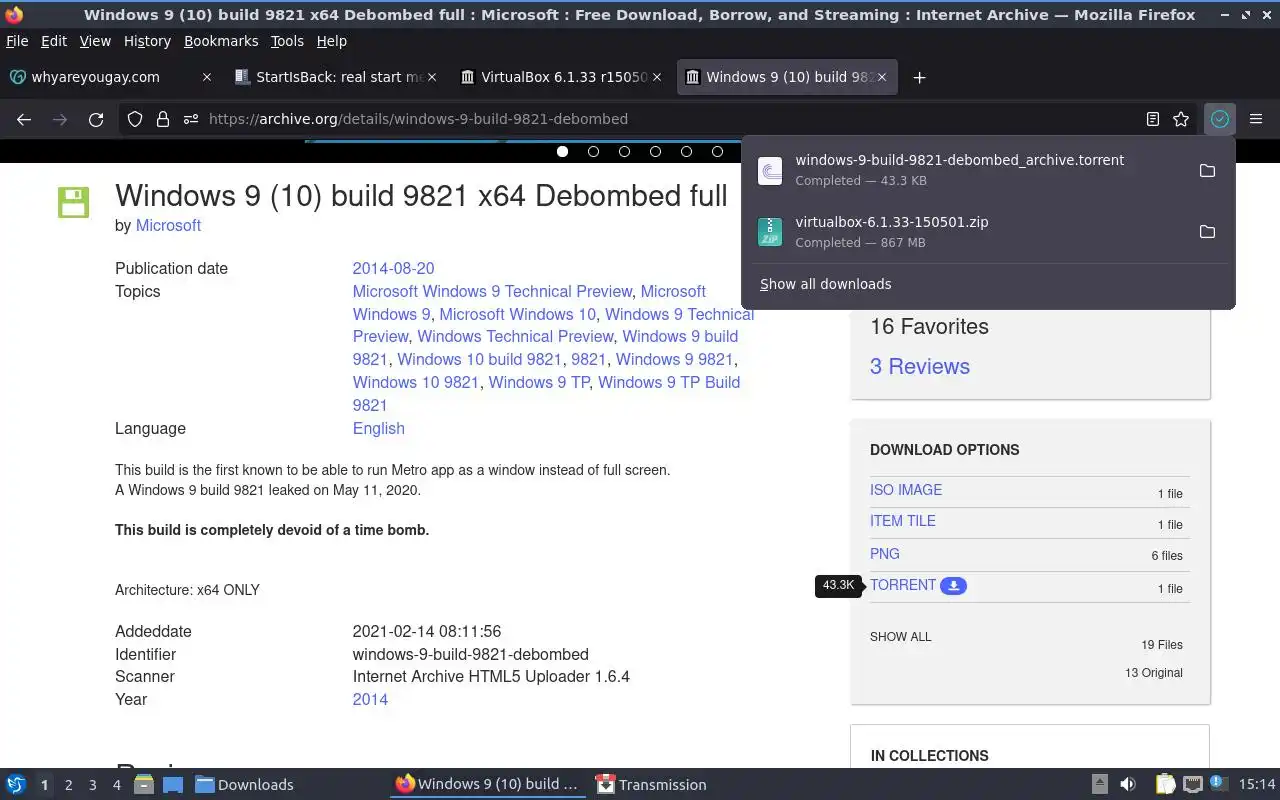Open the clipboard manager tray icon

[x=1165, y=785]
